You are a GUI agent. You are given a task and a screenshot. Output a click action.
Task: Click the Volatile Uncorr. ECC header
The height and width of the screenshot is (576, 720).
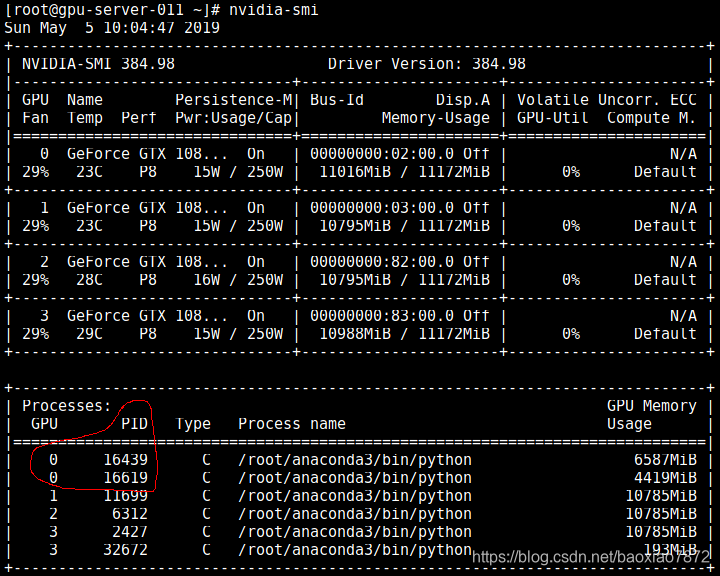[607, 100]
